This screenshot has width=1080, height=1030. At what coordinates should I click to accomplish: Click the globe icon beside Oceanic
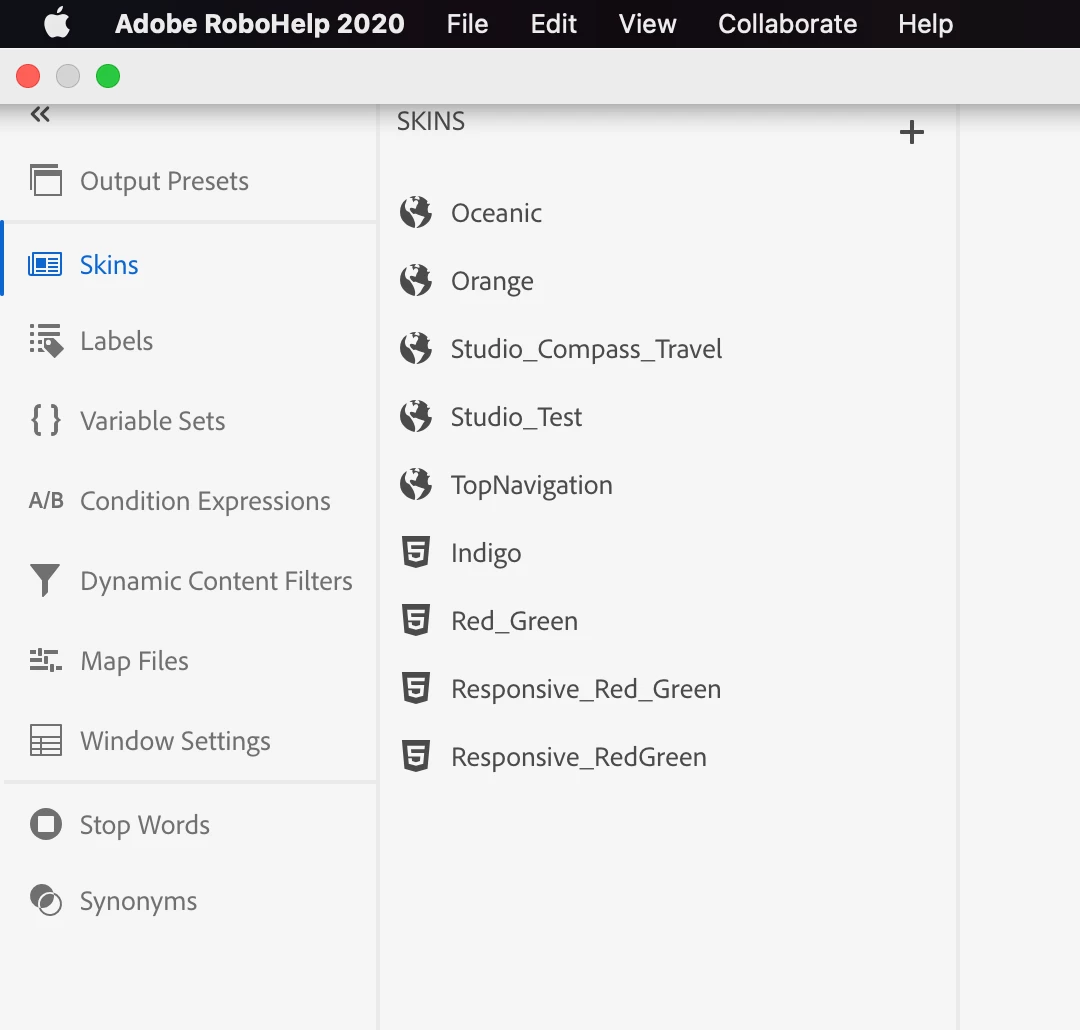coord(416,212)
